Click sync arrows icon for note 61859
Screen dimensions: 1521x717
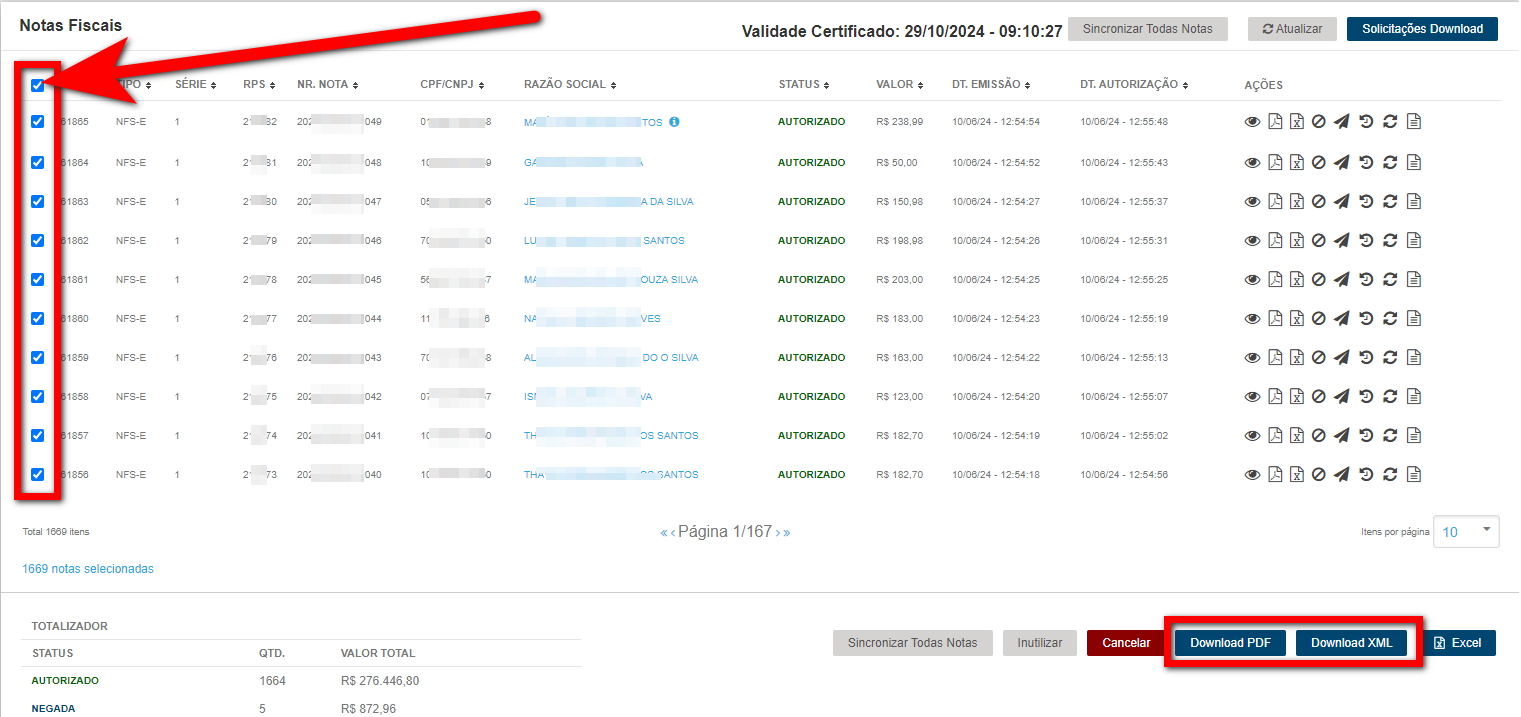1390,357
